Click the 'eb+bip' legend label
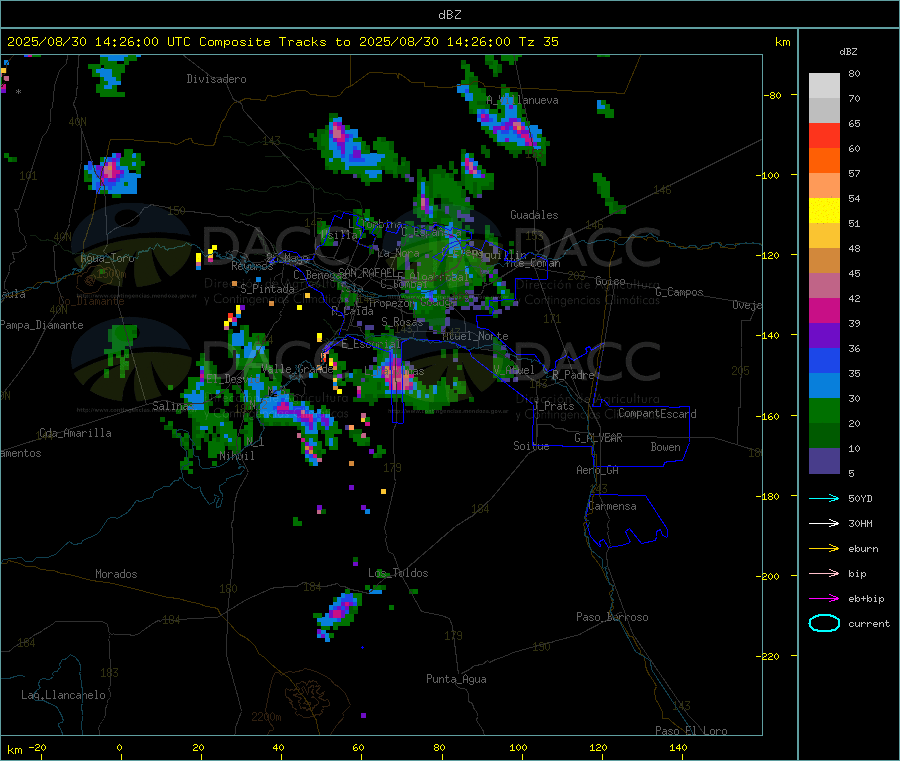Viewport: 900px width, 761px height. point(866,599)
